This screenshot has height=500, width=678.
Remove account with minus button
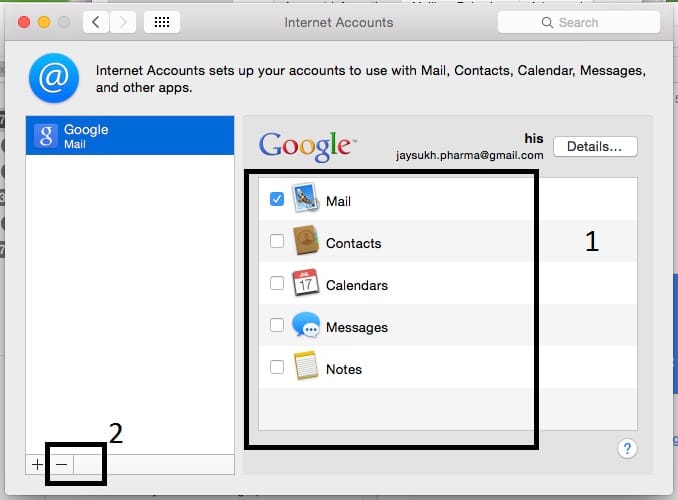61,465
